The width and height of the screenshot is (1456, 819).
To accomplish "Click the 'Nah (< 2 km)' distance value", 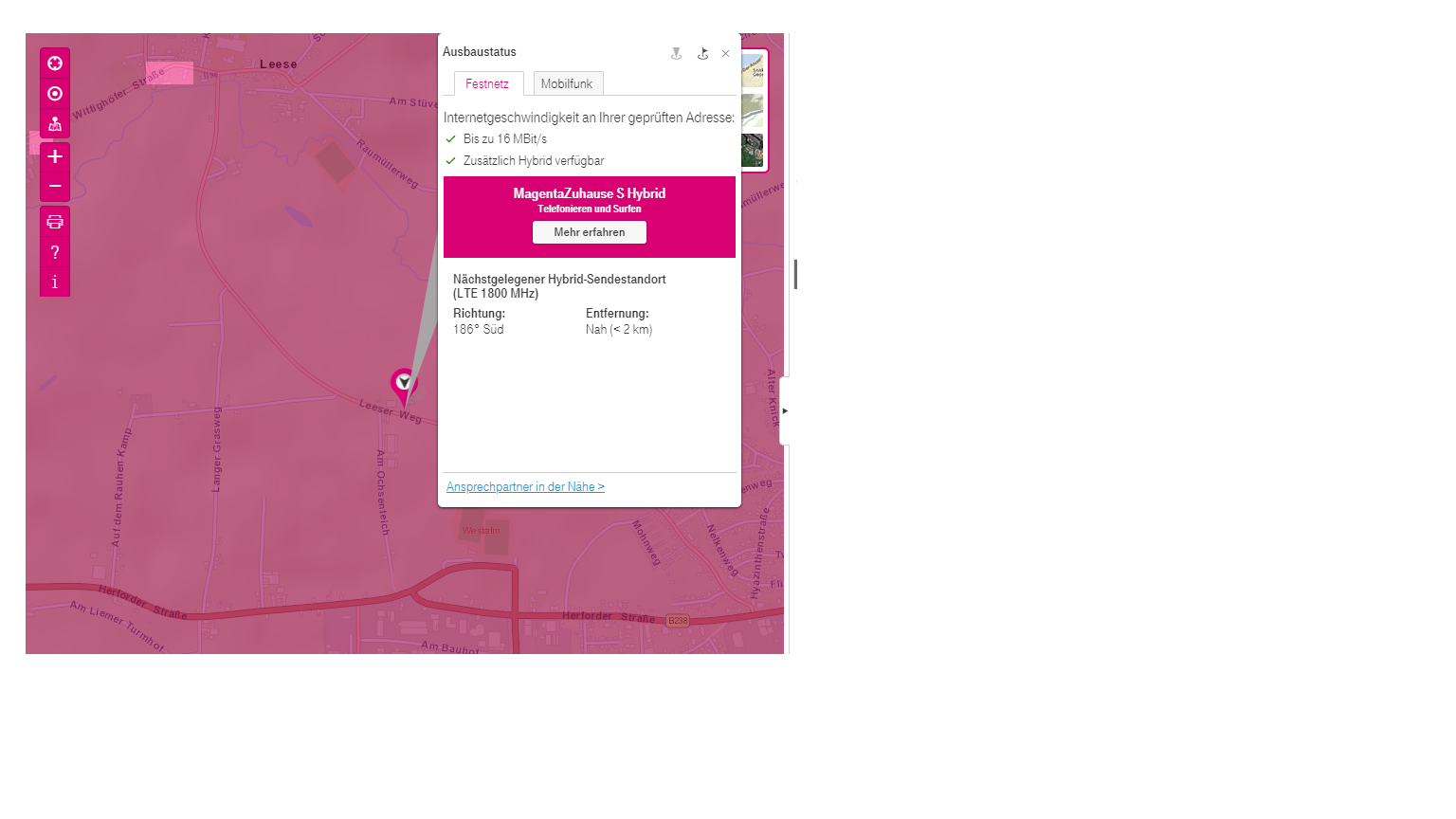I will (x=619, y=330).
